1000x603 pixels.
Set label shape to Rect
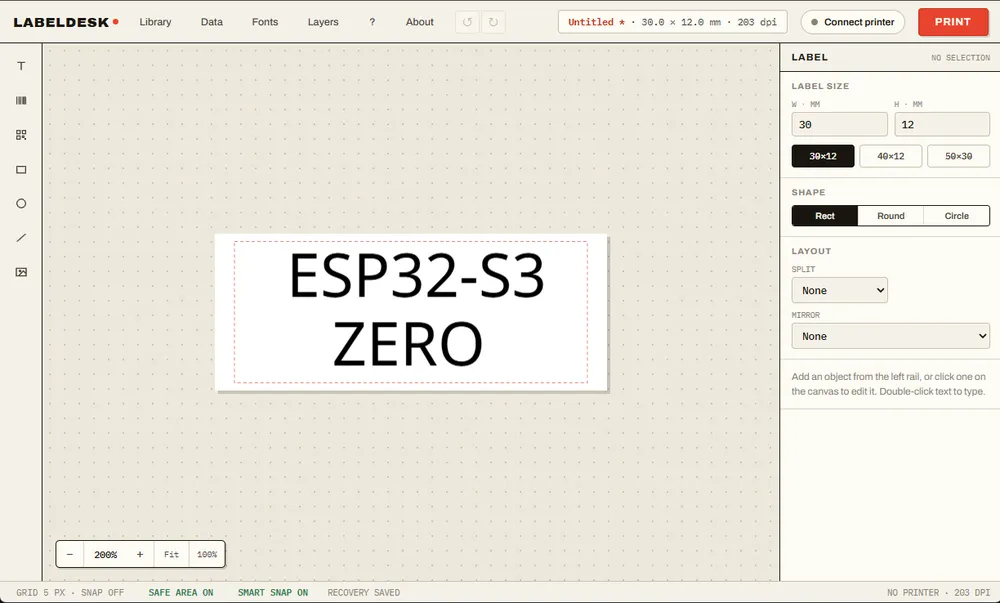(825, 216)
